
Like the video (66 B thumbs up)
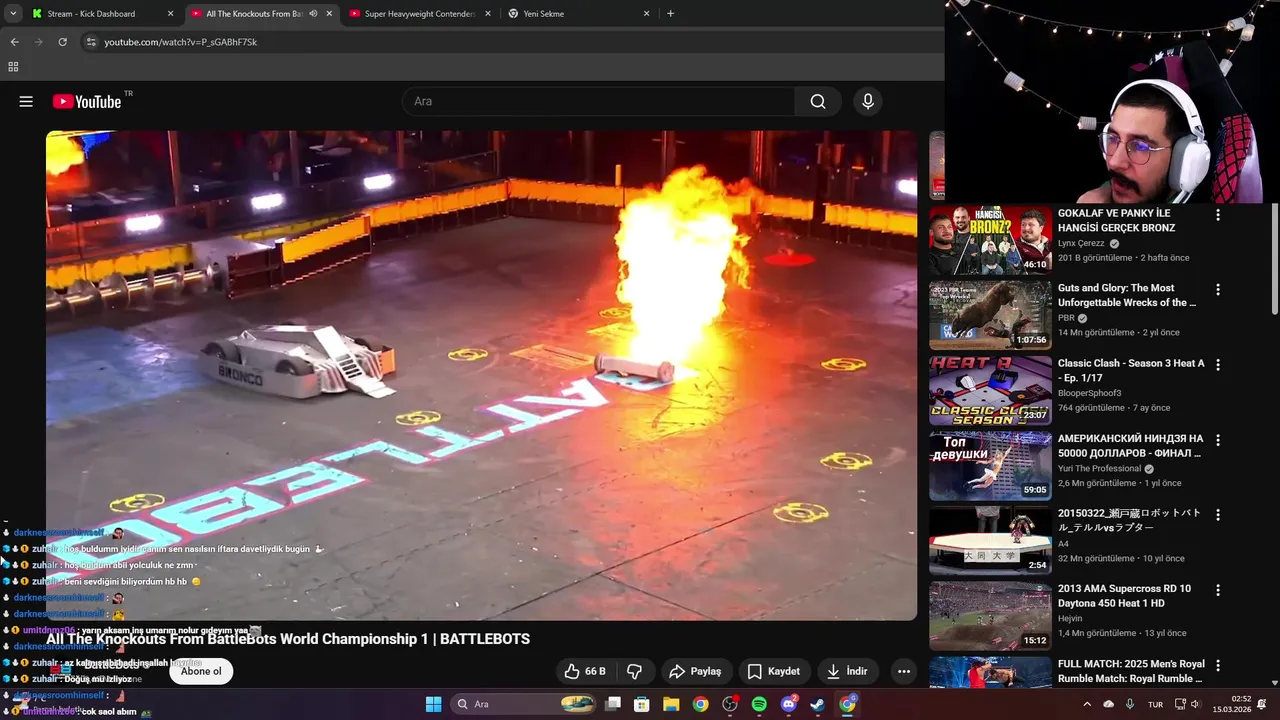click(x=585, y=671)
